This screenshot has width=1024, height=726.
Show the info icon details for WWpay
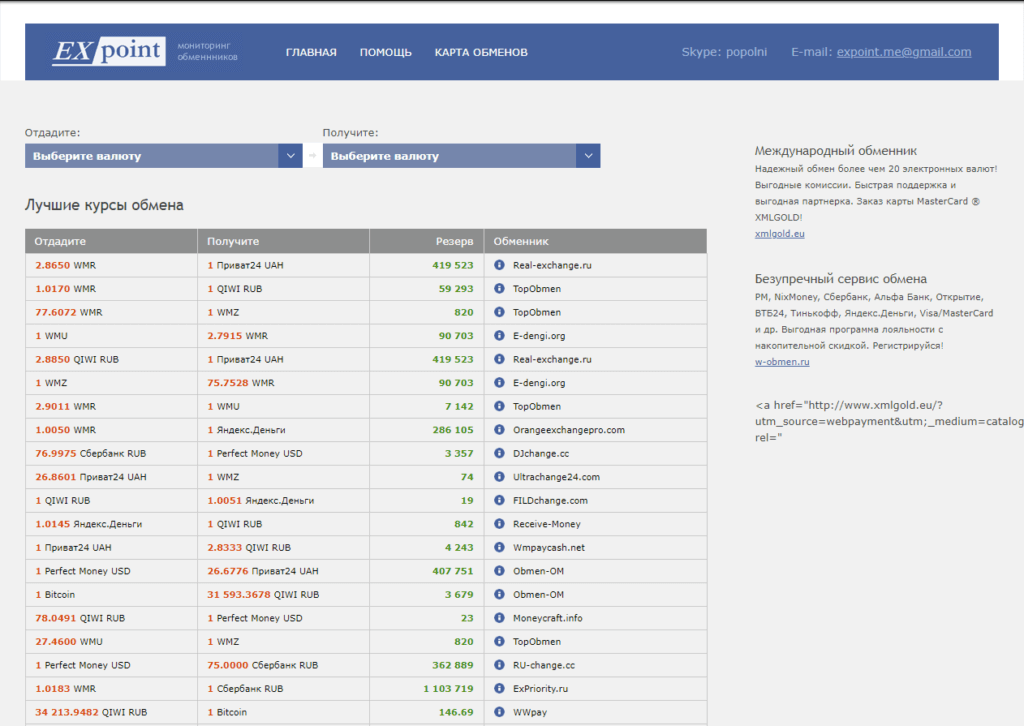pos(500,712)
